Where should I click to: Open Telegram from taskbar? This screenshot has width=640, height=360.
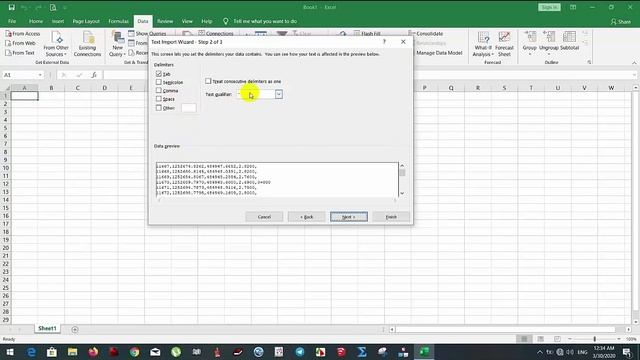pos(300,352)
